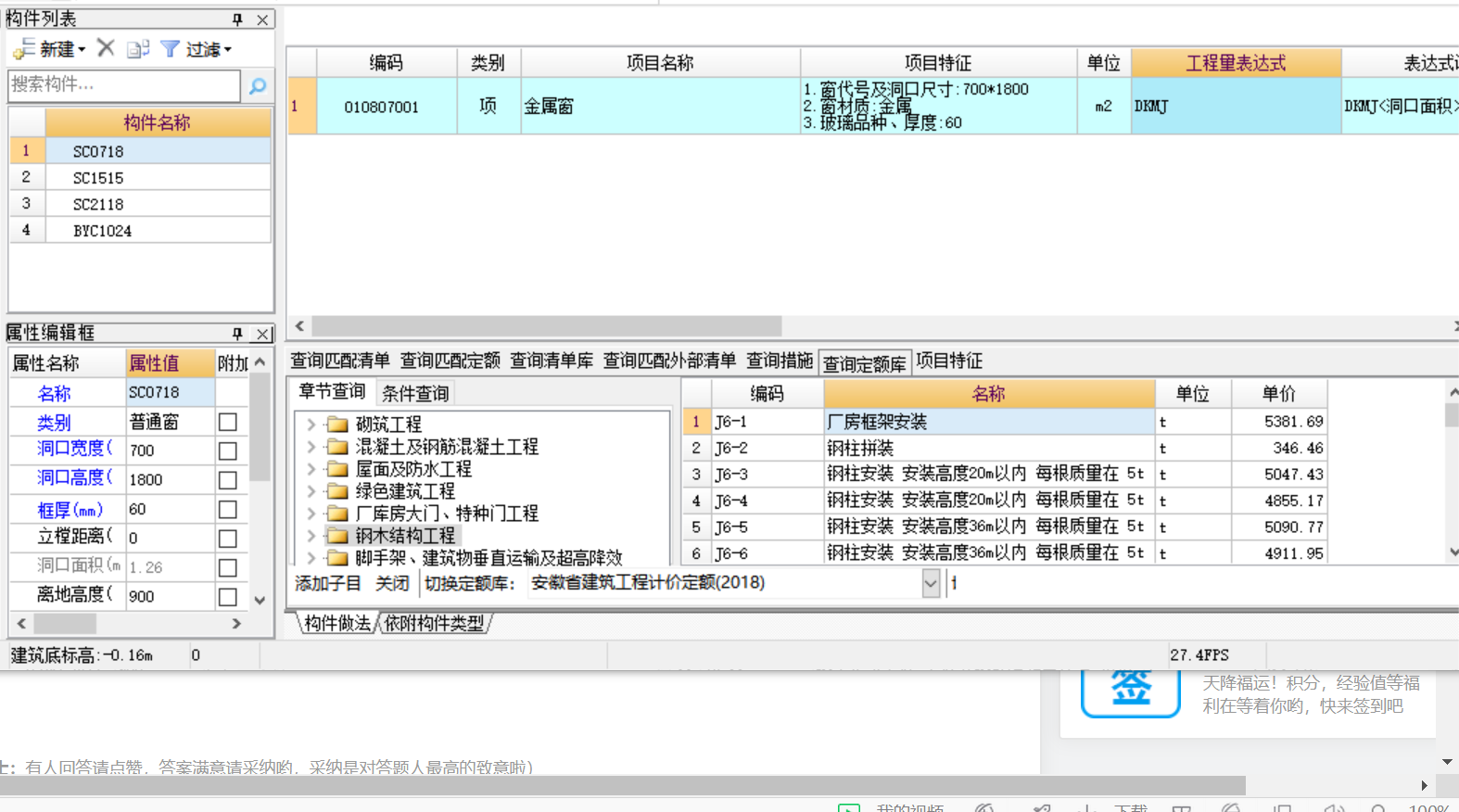Expand the 砌筑工程 tree node
Screen dimensions: 1459x812
(x=311, y=425)
